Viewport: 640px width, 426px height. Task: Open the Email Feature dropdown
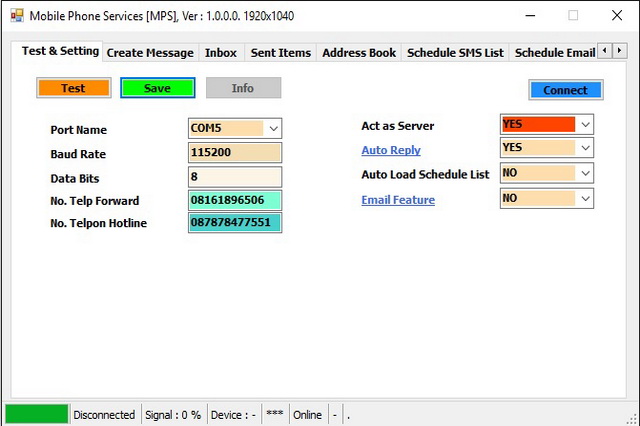585,198
